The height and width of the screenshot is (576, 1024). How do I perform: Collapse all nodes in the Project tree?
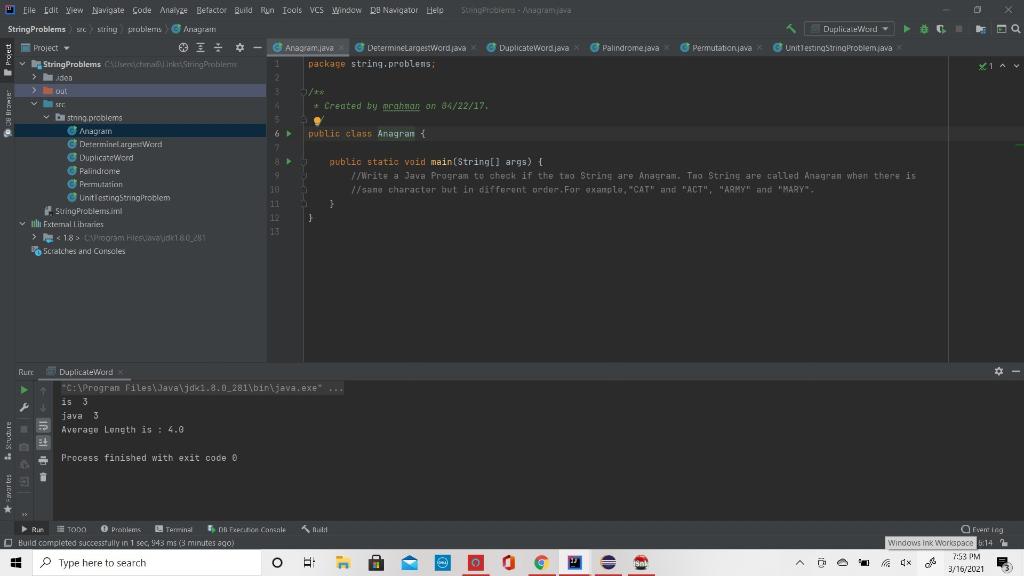[x=217, y=47]
